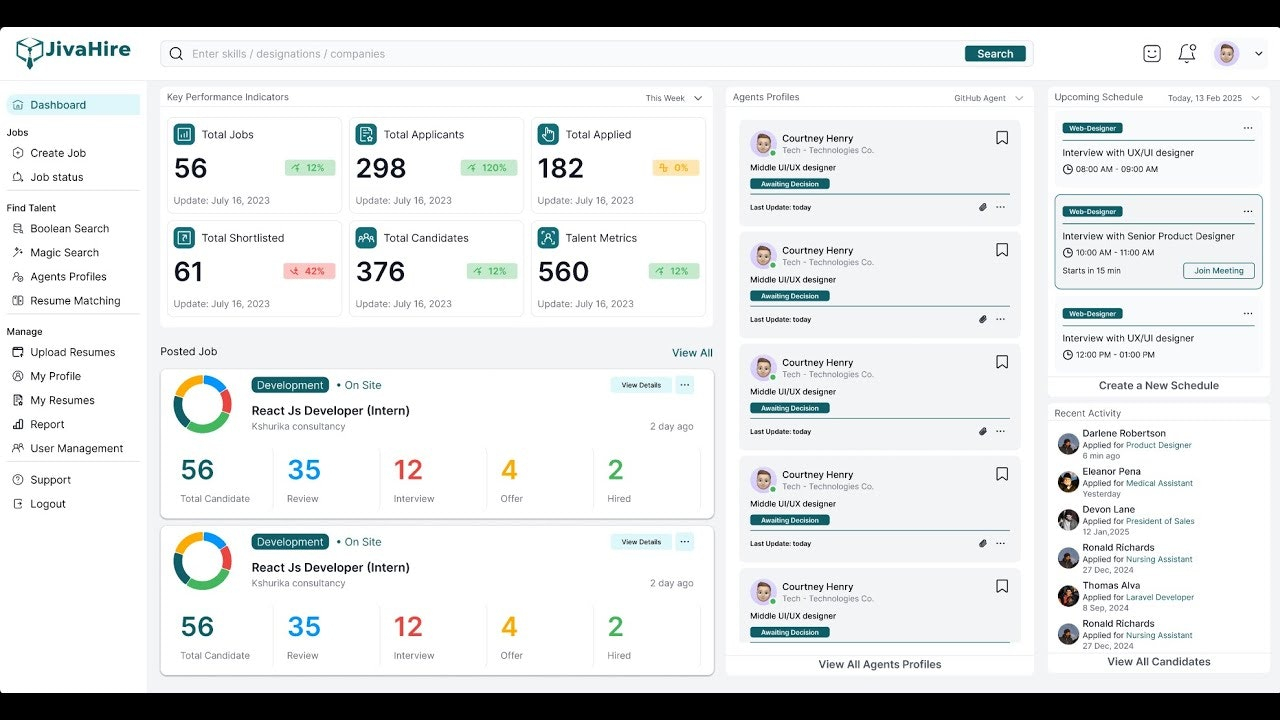This screenshot has width=1280, height=720.
Task: Toggle bookmark on second Courtney Henry card
Action: [1002, 250]
